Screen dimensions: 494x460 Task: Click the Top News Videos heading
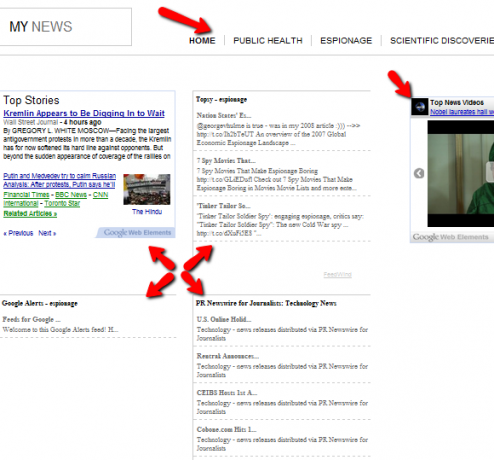pos(457,102)
